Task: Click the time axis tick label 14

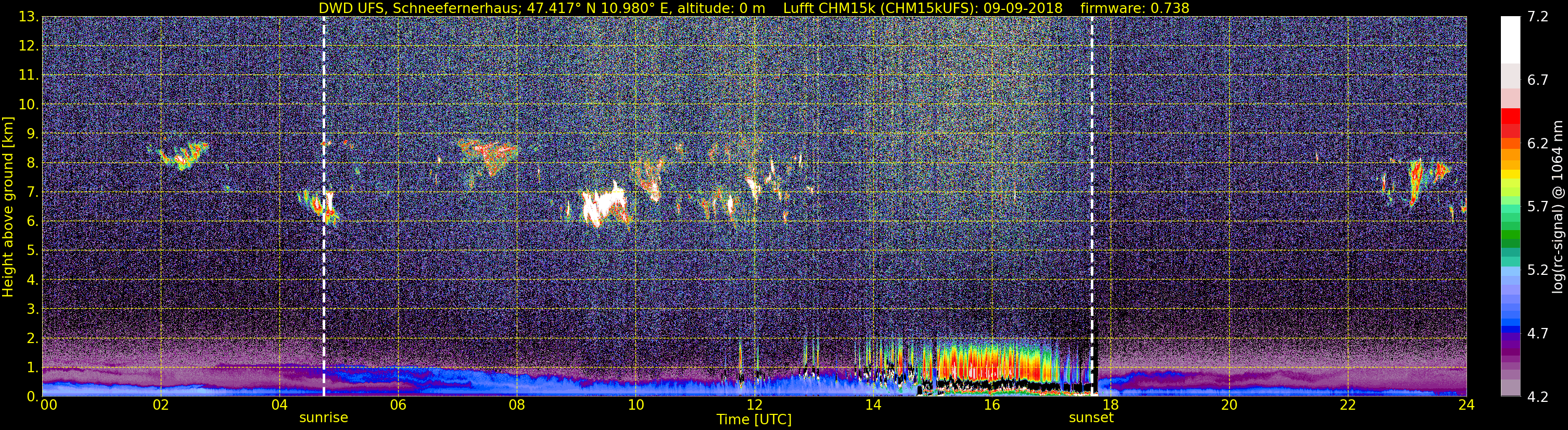Action: tap(872, 406)
